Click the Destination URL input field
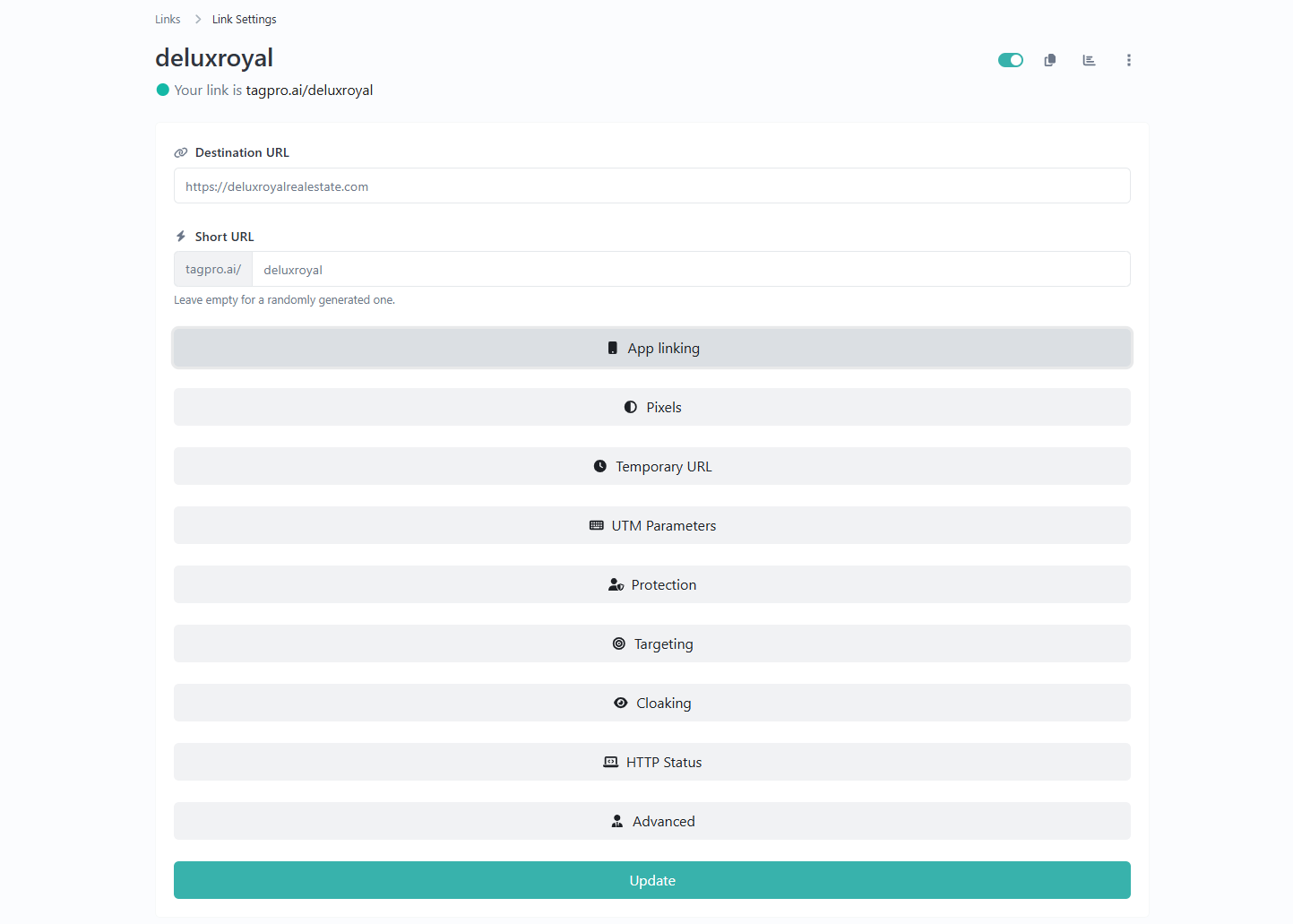 [652, 186]
